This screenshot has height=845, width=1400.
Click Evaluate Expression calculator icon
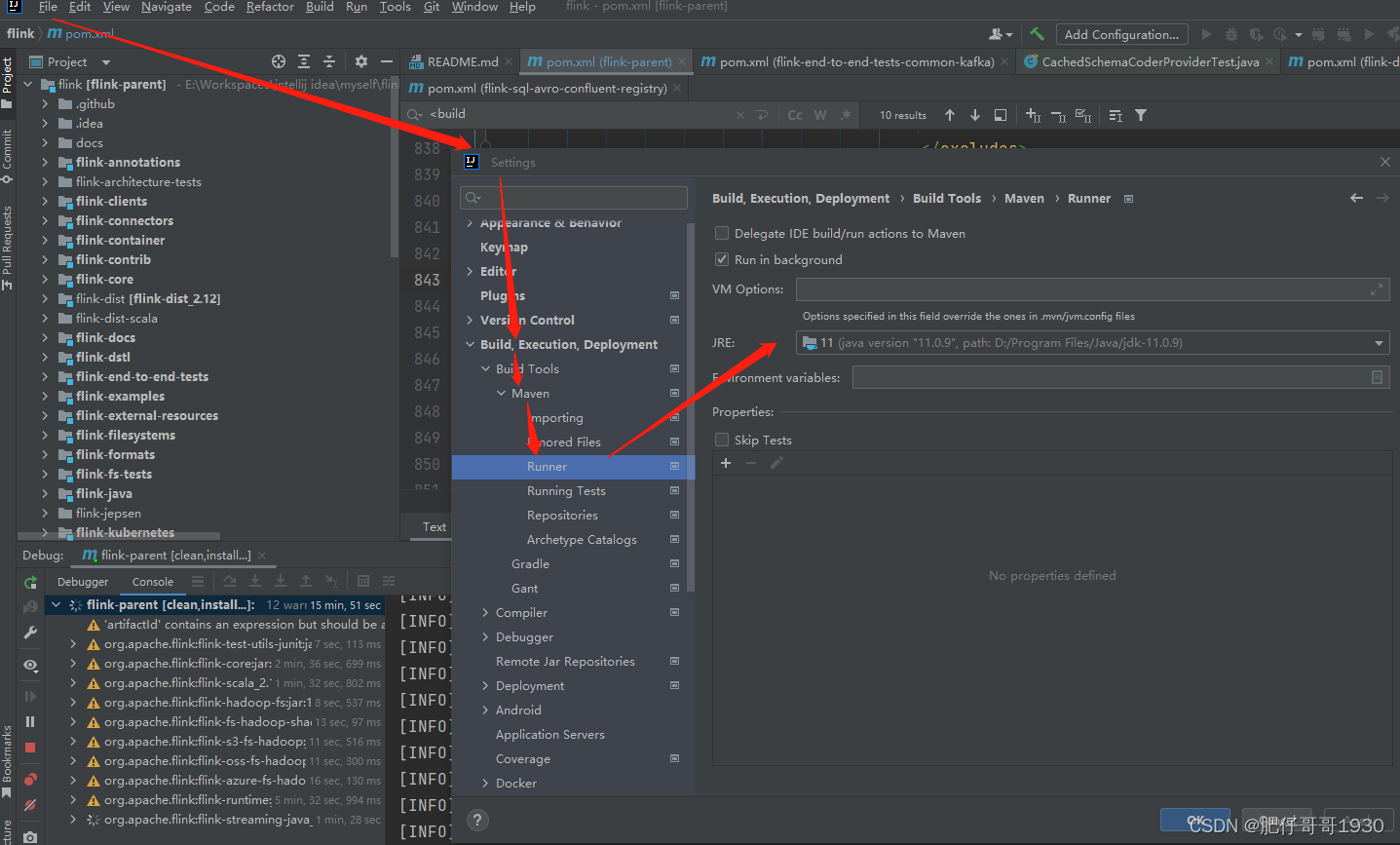[x=363, y=581]
